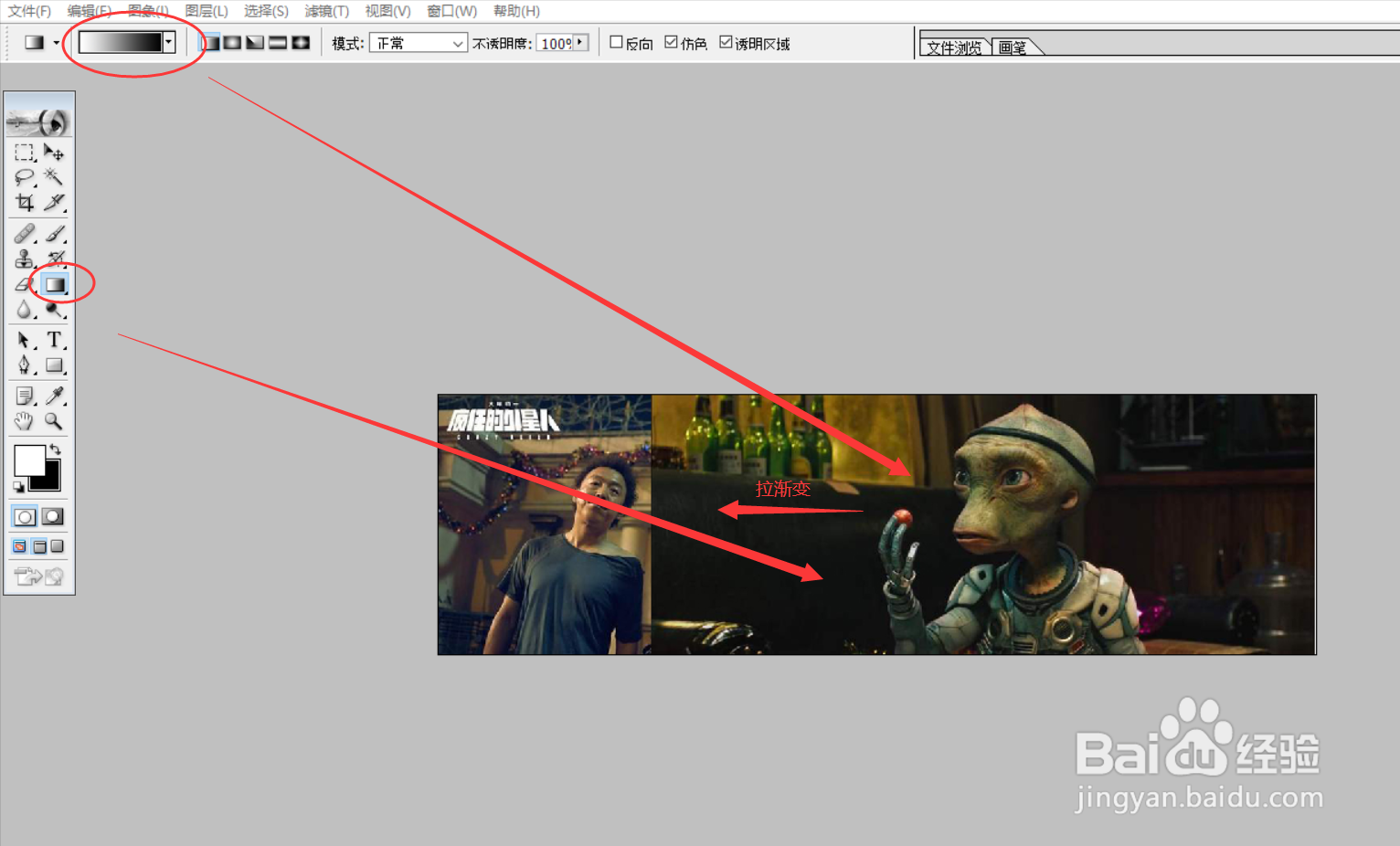Switch to the 画笔 tab
Screen dimensions: 1400x846
coord(1013,48)
